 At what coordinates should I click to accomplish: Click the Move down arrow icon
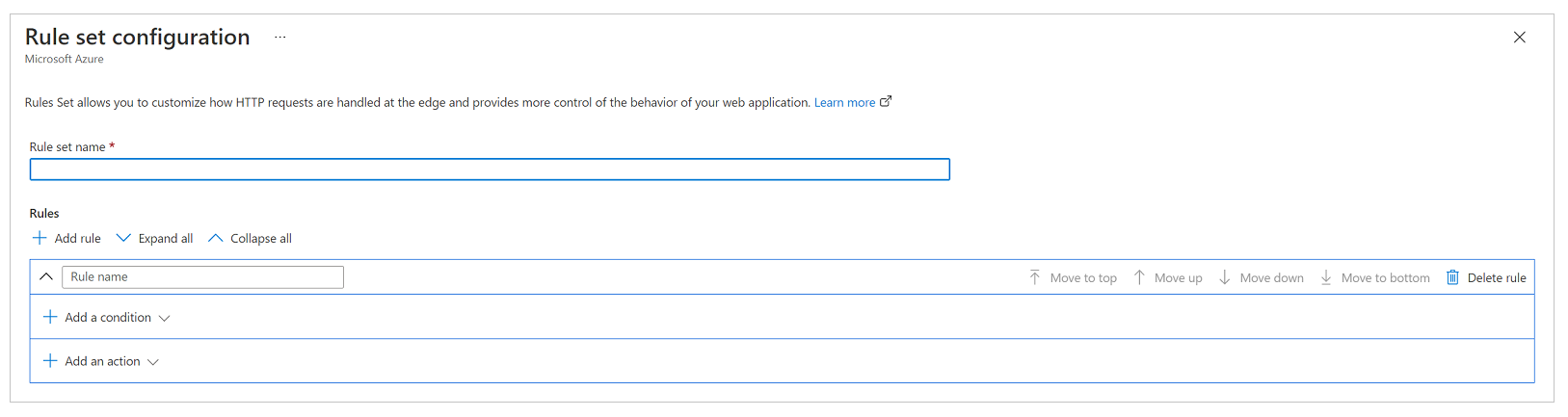coord(1225,277)
